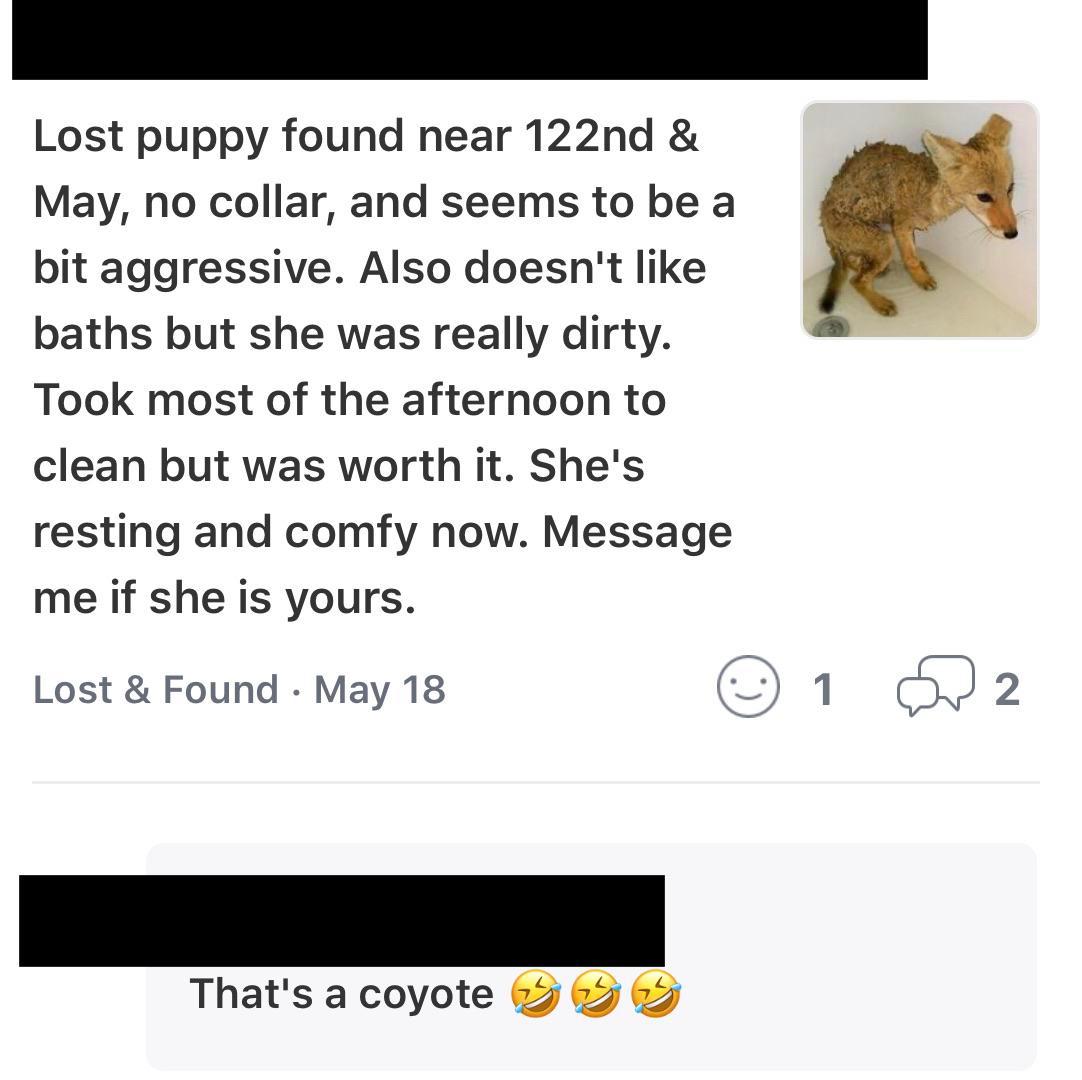The image size is (1082, 1080).
Task: Click "bit aggressive. Also doesn't like" line
Action: pos(369,268)
